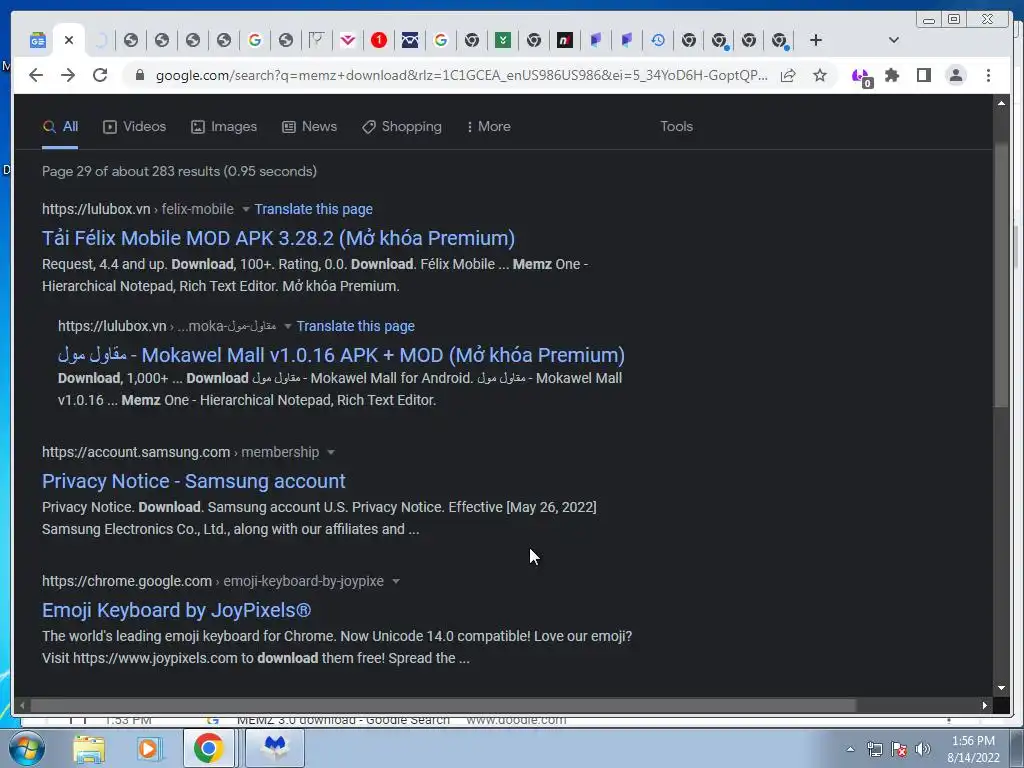The height and width of the screenshot is (768, 1024).
Task: Open a new browser tab
Action: click(816, 40)
